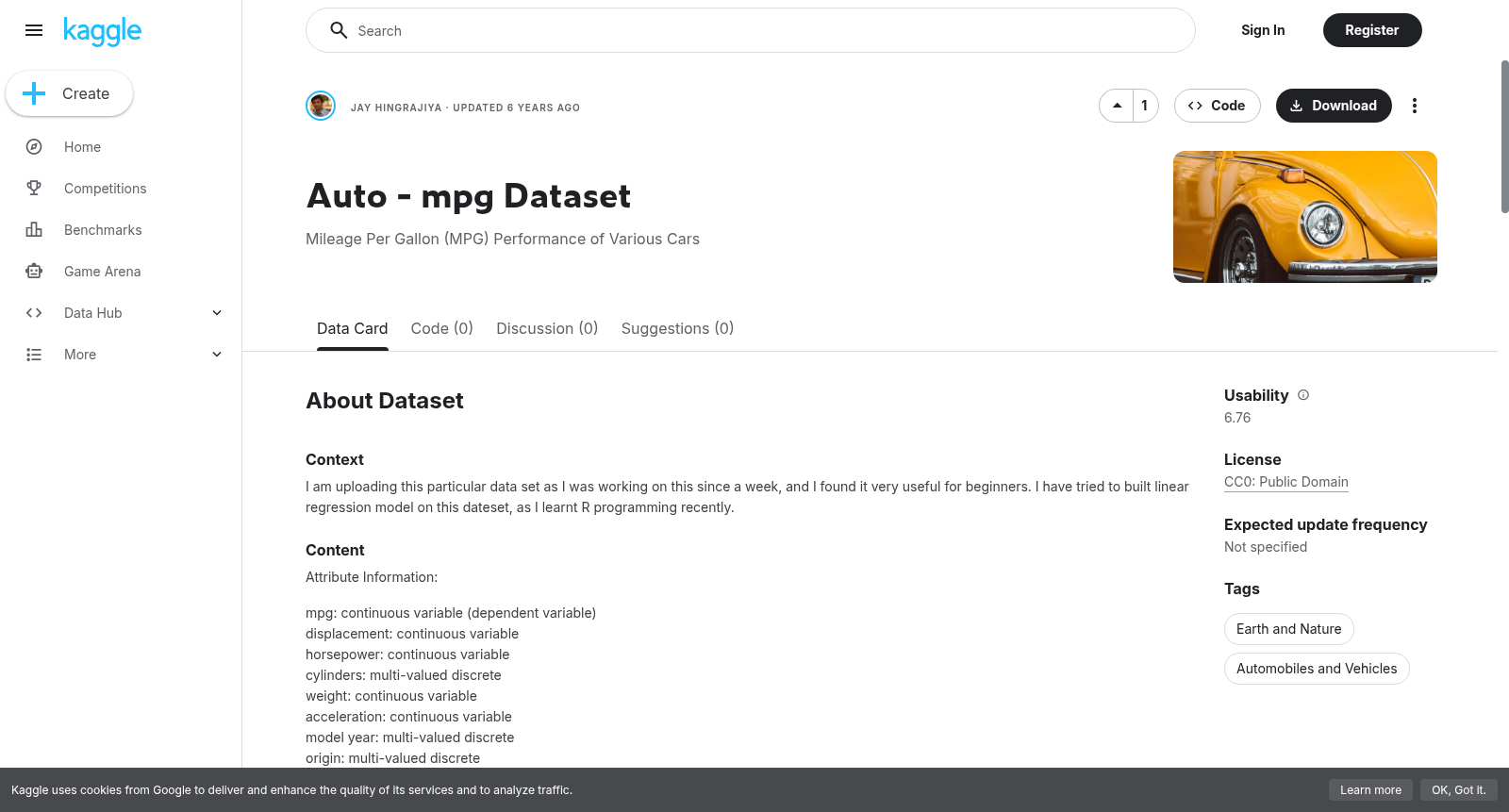Click the Automobiles and Vehicles tag
This screenshot has height=812, width=1509.
coord(1317,669)
